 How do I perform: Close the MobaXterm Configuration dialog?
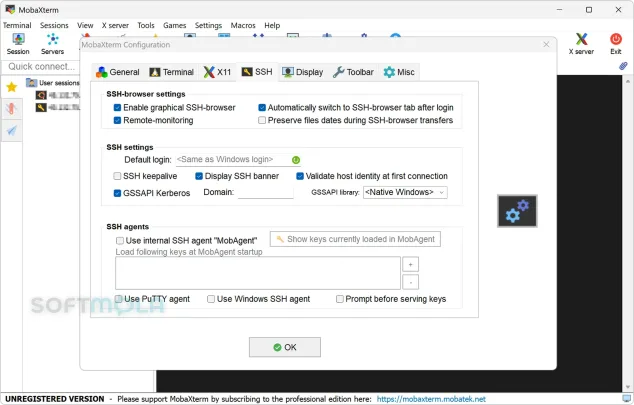(546, 44)
